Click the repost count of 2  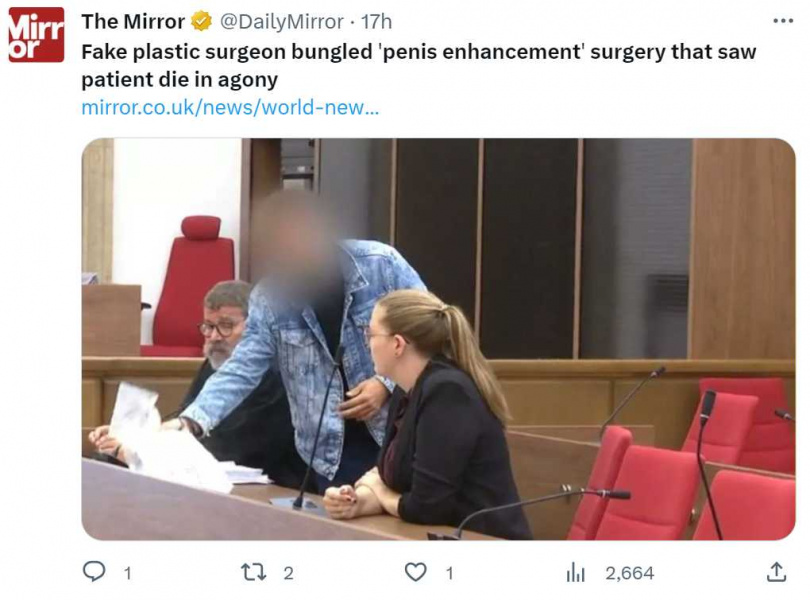click(288, 573)
